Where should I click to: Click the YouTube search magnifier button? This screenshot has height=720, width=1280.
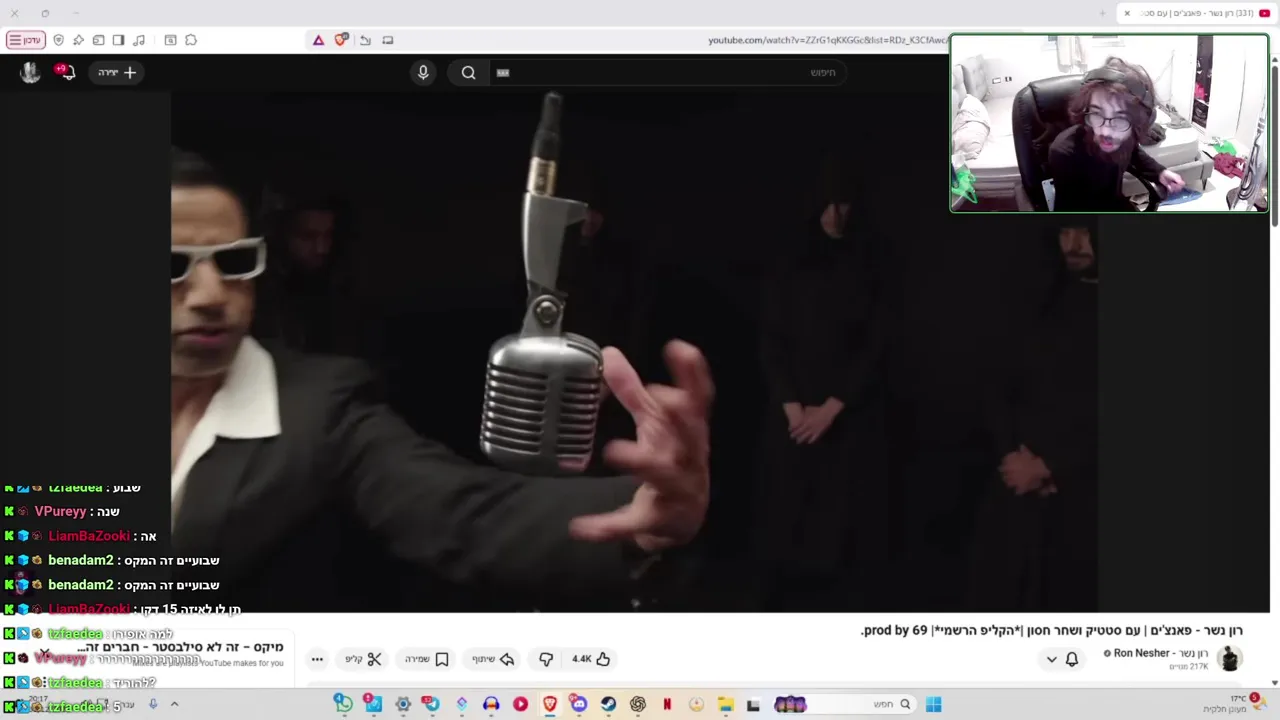point(468,72)
